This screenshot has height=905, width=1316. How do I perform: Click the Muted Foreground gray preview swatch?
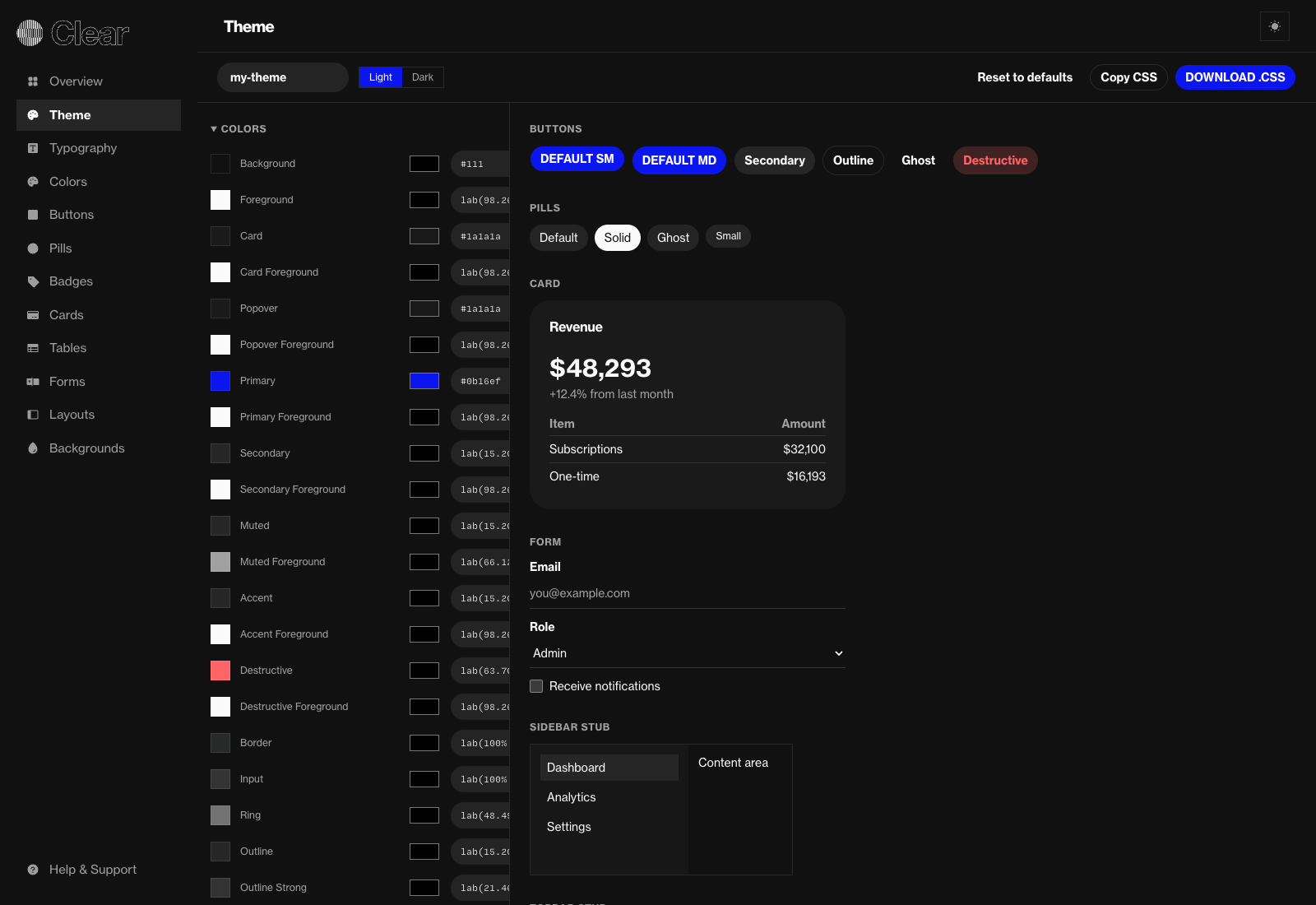220,562
